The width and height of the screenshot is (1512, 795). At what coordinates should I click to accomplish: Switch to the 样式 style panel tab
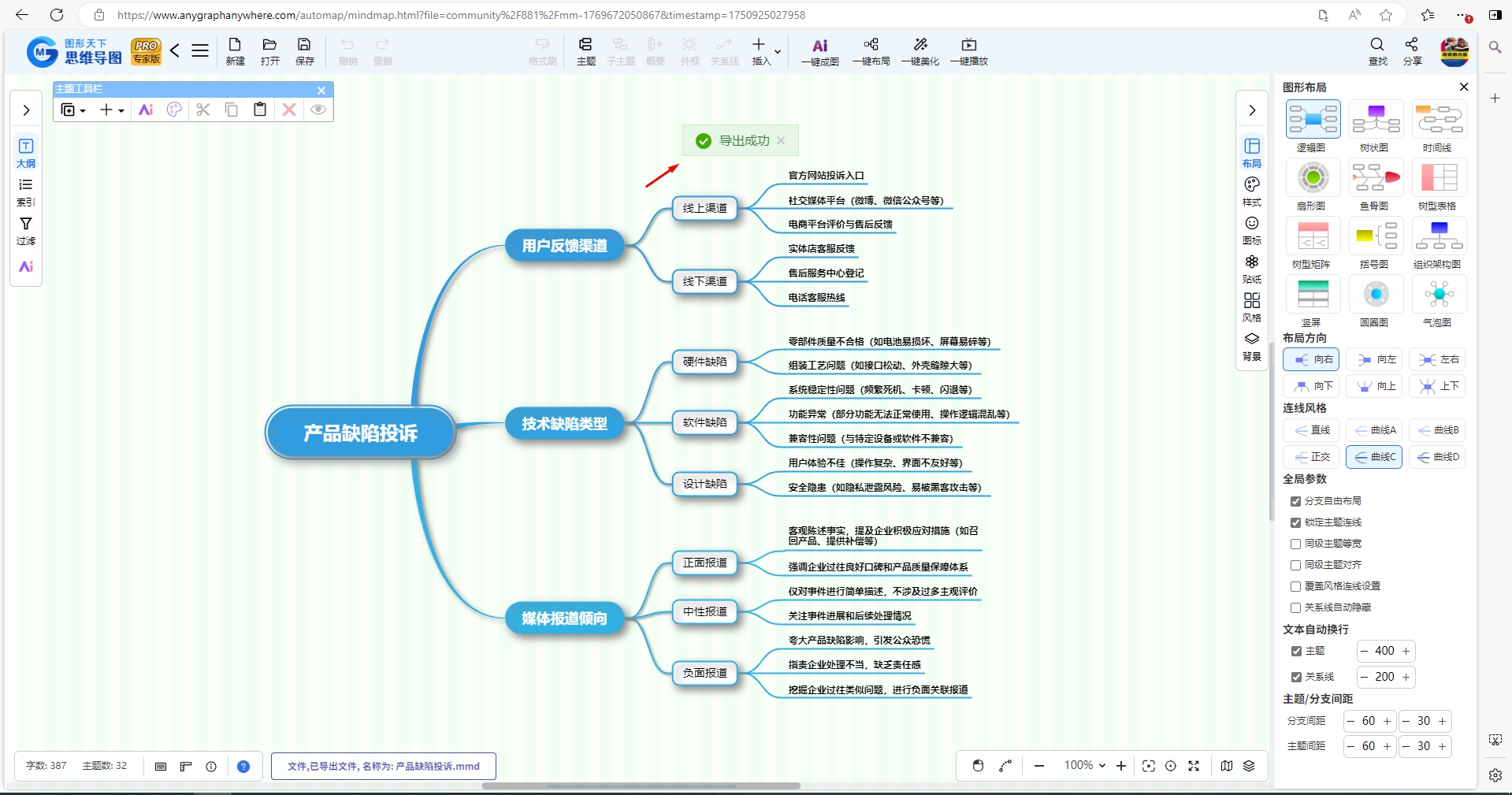click(x=1252, y=191)
